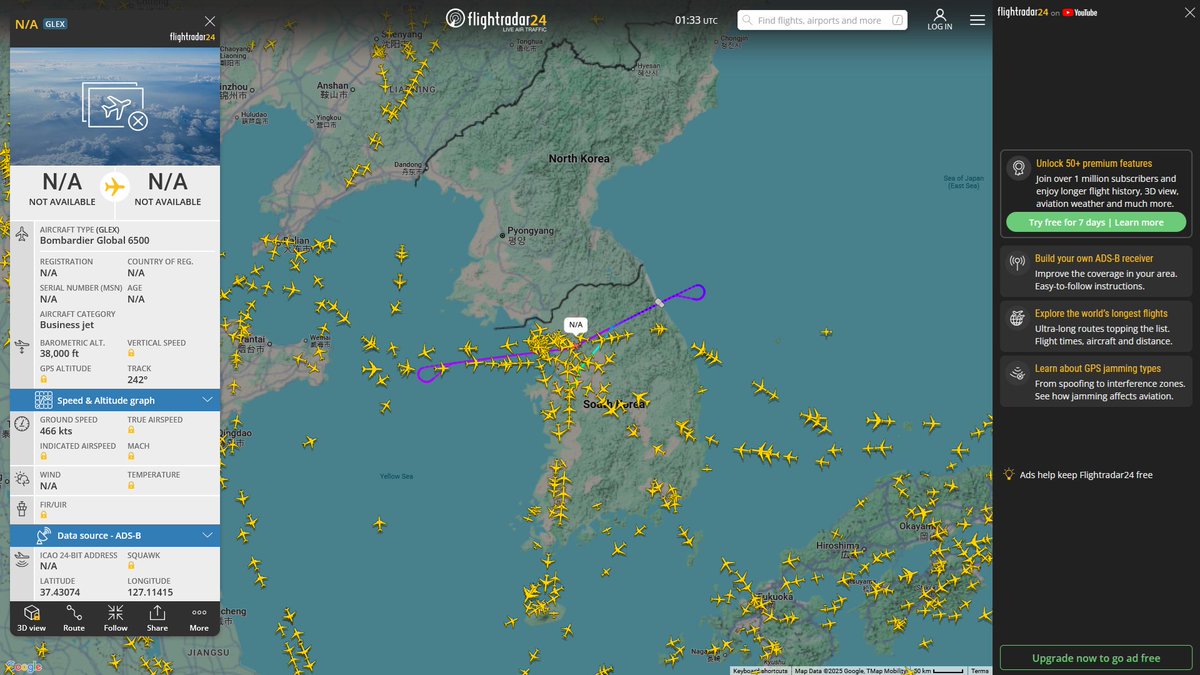This screenshot has width=1200, height=675.
Task: Click the lock icon under GPS Altitude
Action: point(44,380)
